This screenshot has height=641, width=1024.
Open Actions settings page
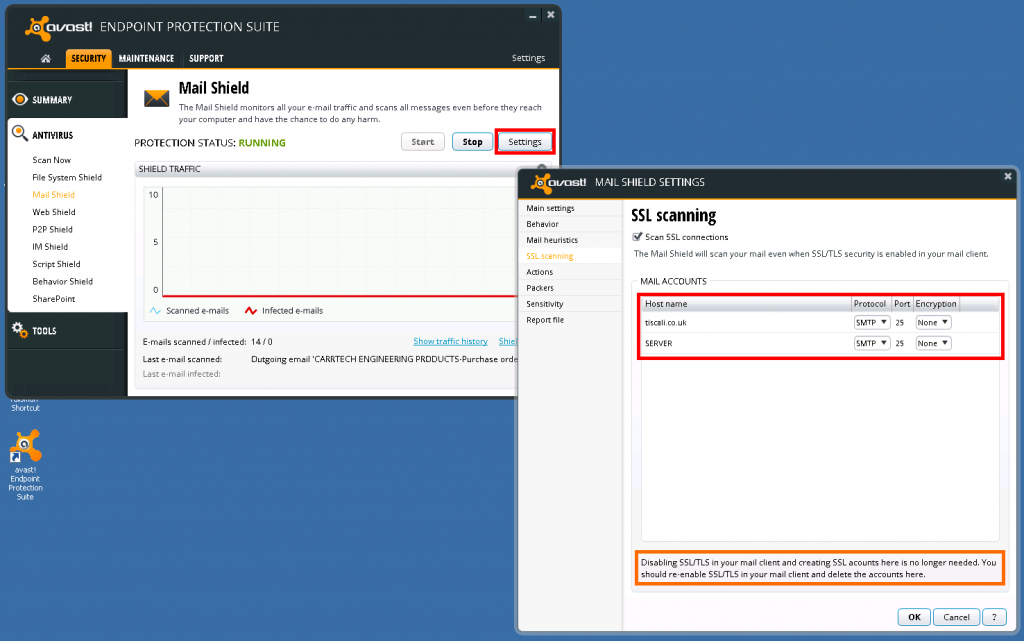coord(539,272)
